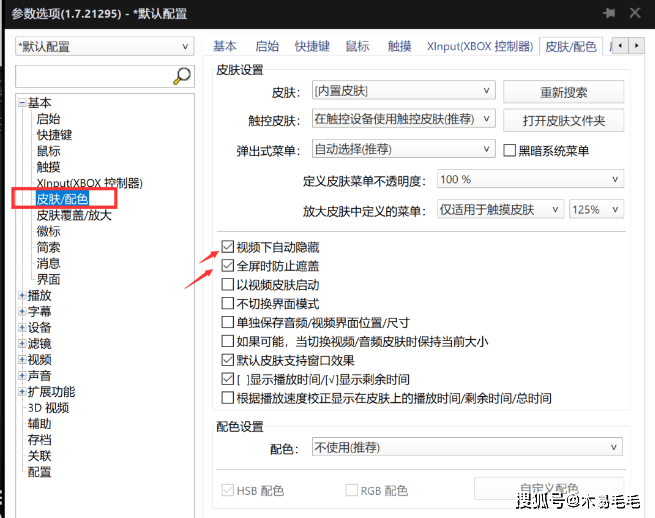Select 皮肤覆盖/放大 in the tree

click(x=74, y=215)
